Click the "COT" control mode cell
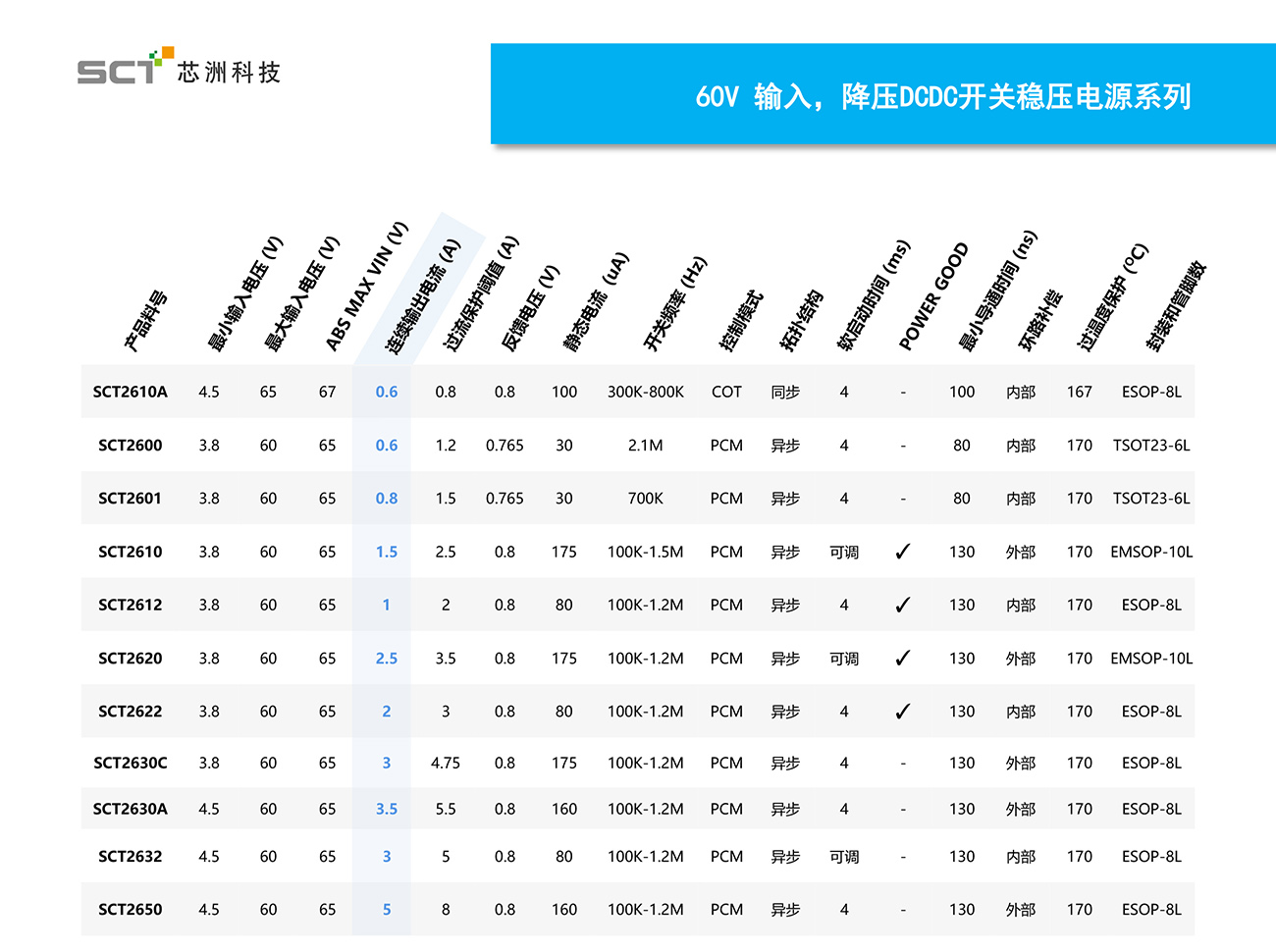The width and height of the screenshot is (1276, 952). (x=726, y=392)
